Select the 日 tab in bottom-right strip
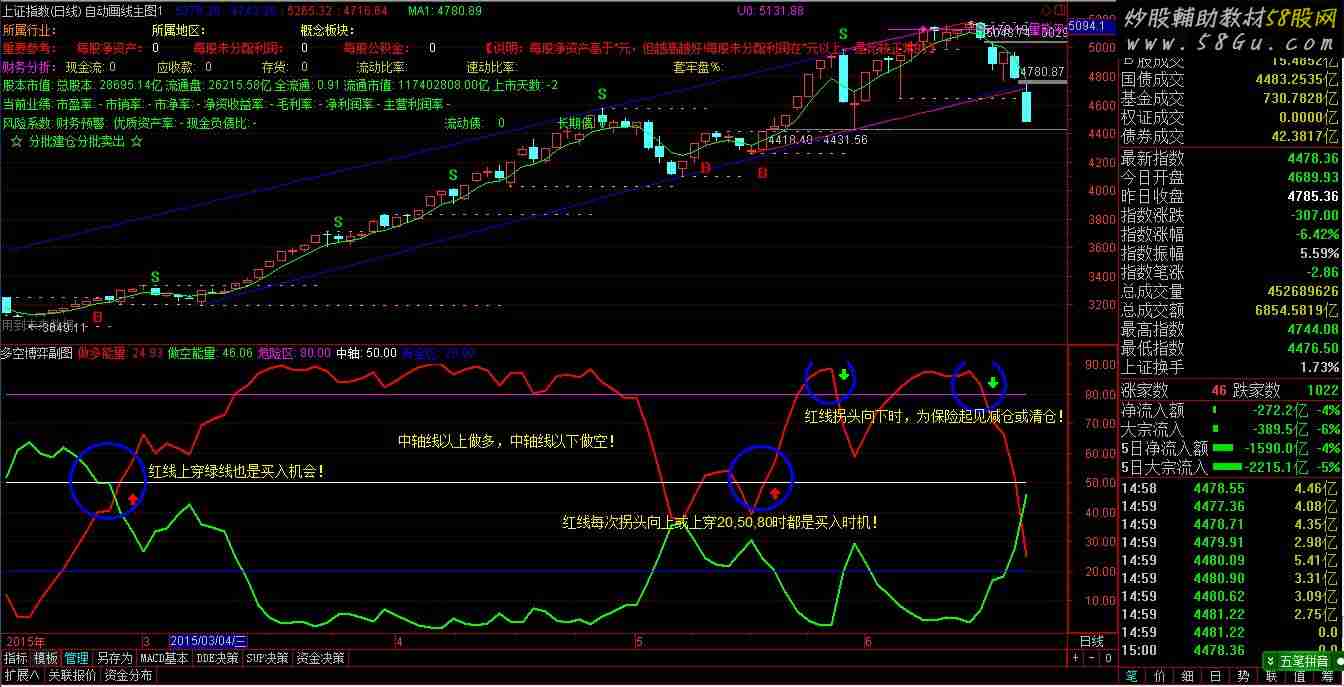Screen dimensions: 1344x687 (x=1215, y=676)
